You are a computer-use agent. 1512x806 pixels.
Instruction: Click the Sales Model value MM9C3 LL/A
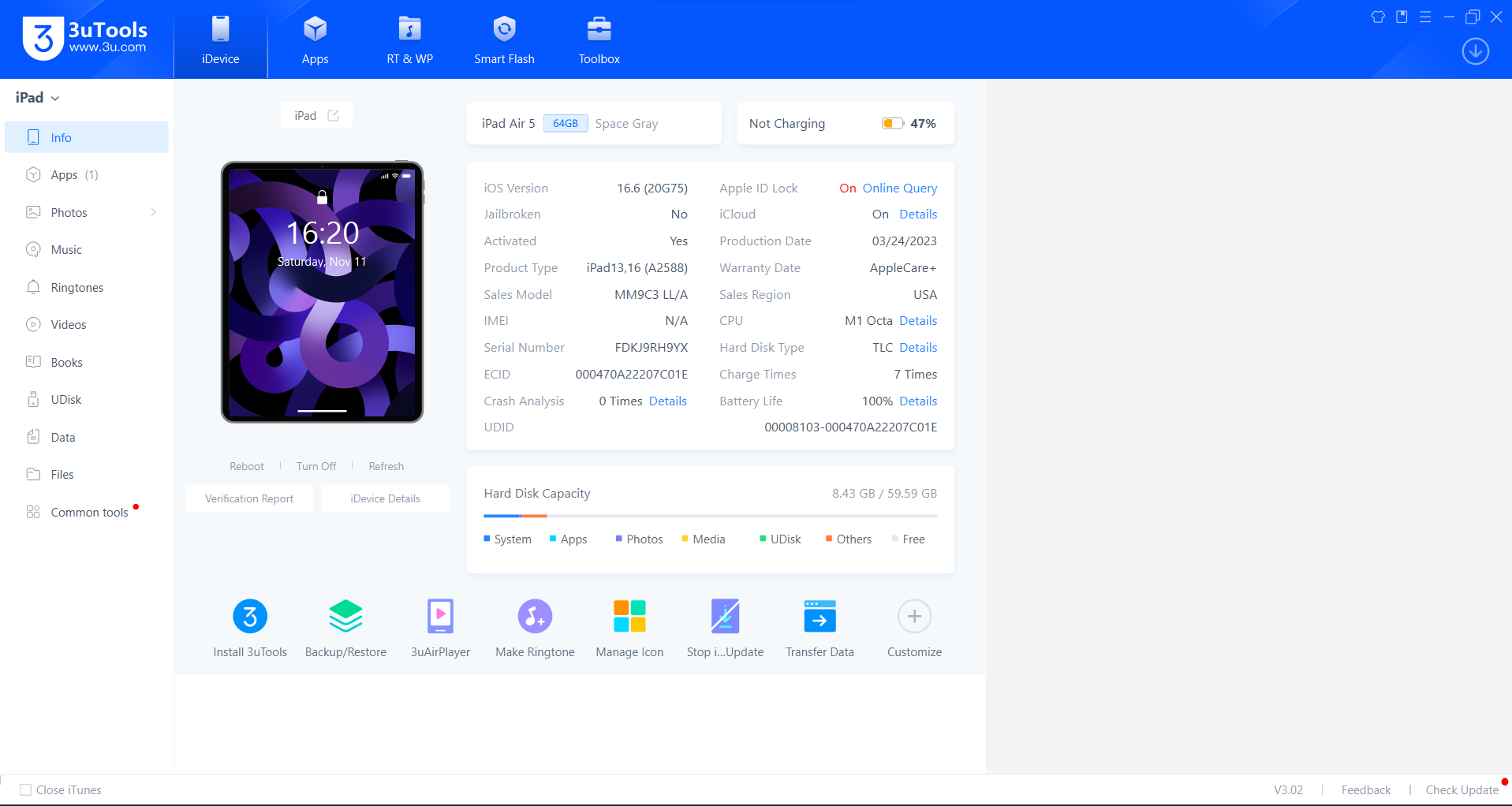651,295
